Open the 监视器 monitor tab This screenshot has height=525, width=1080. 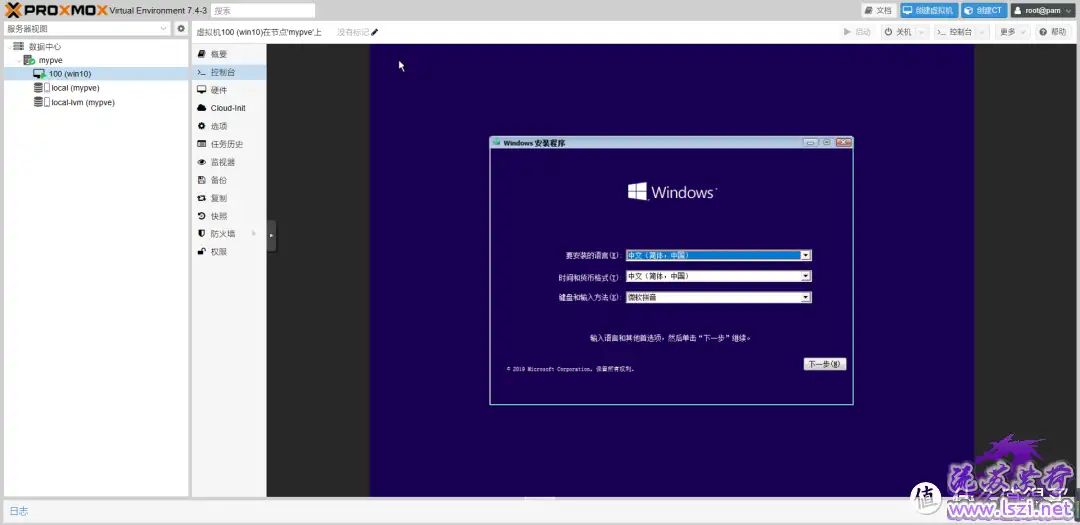click(229, 162)
